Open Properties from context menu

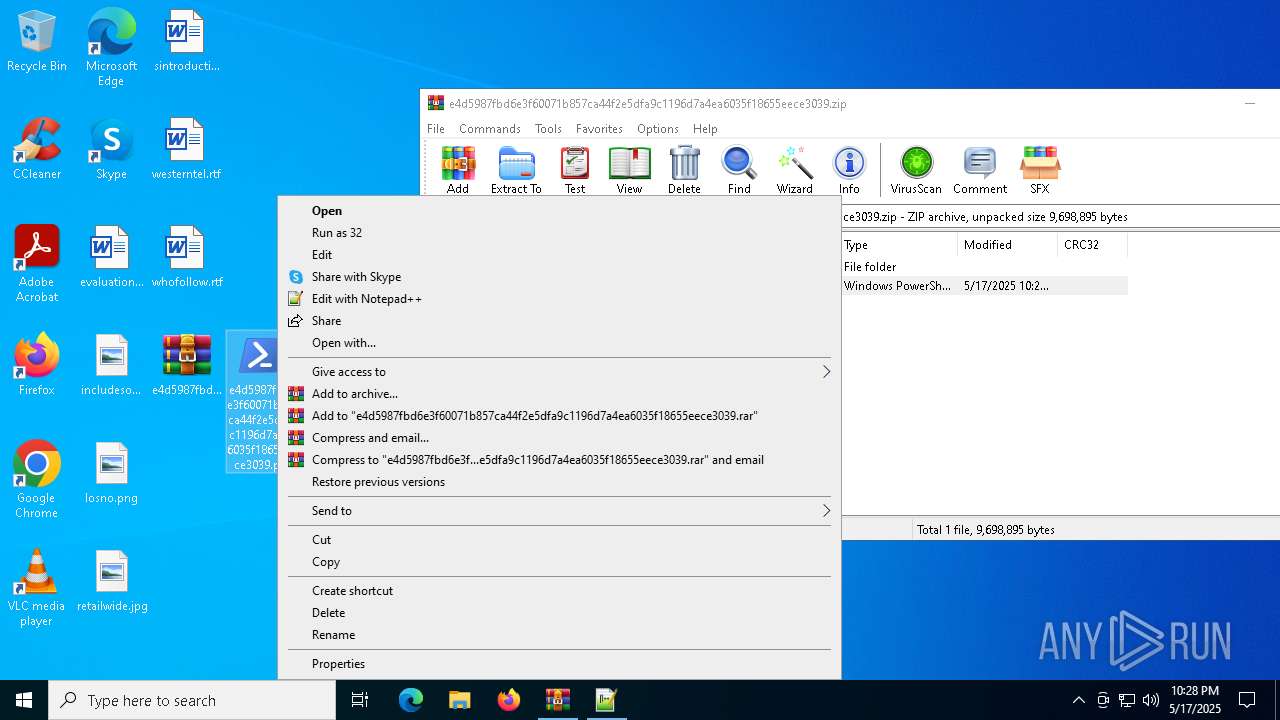[559, 664]
